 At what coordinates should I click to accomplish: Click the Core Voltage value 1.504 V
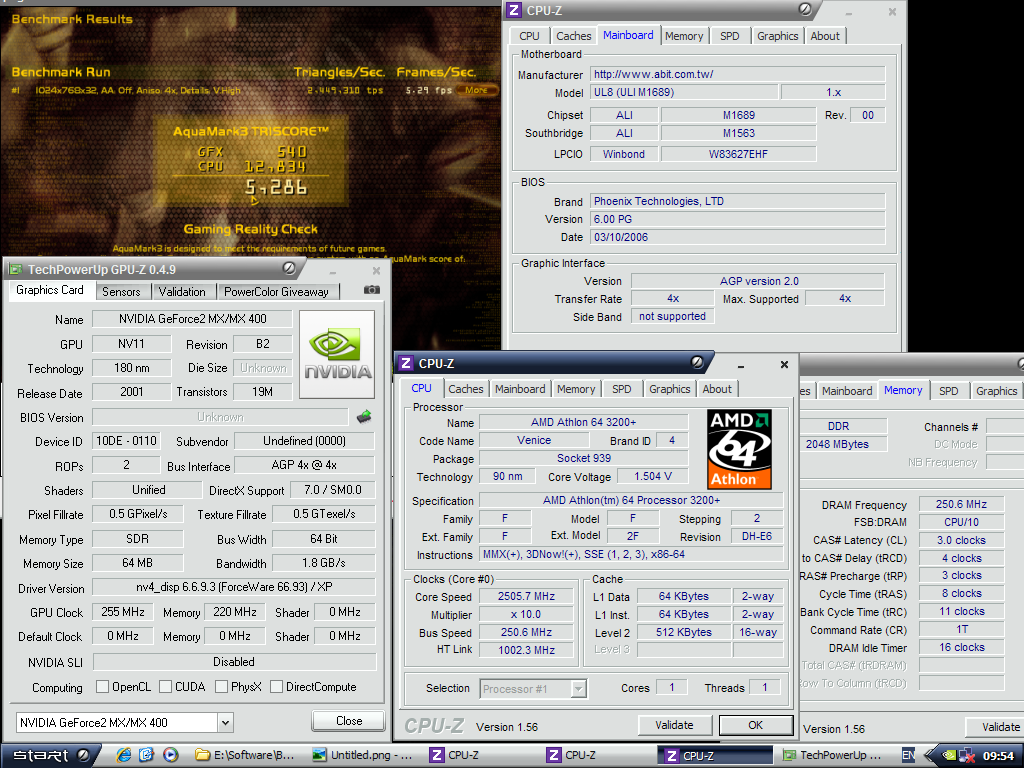652,477
